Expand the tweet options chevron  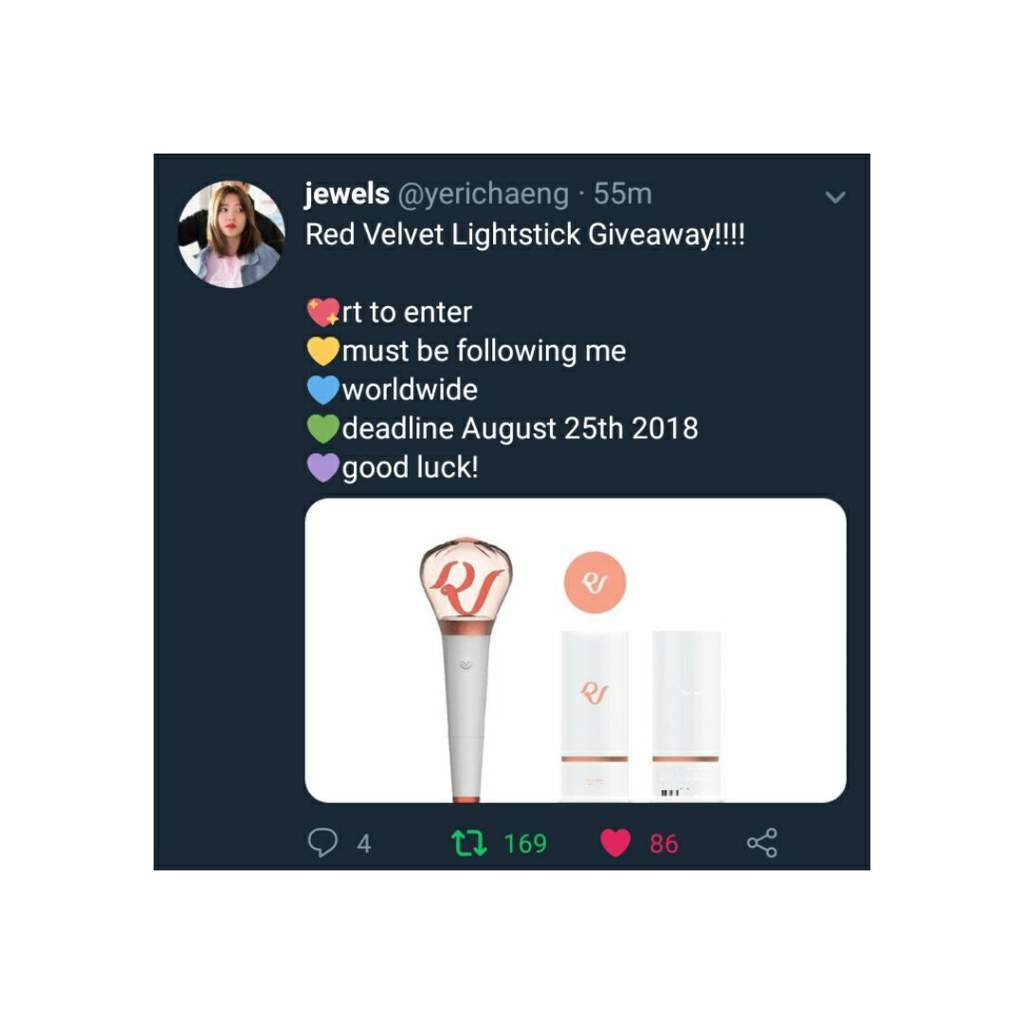pos(836,197)
